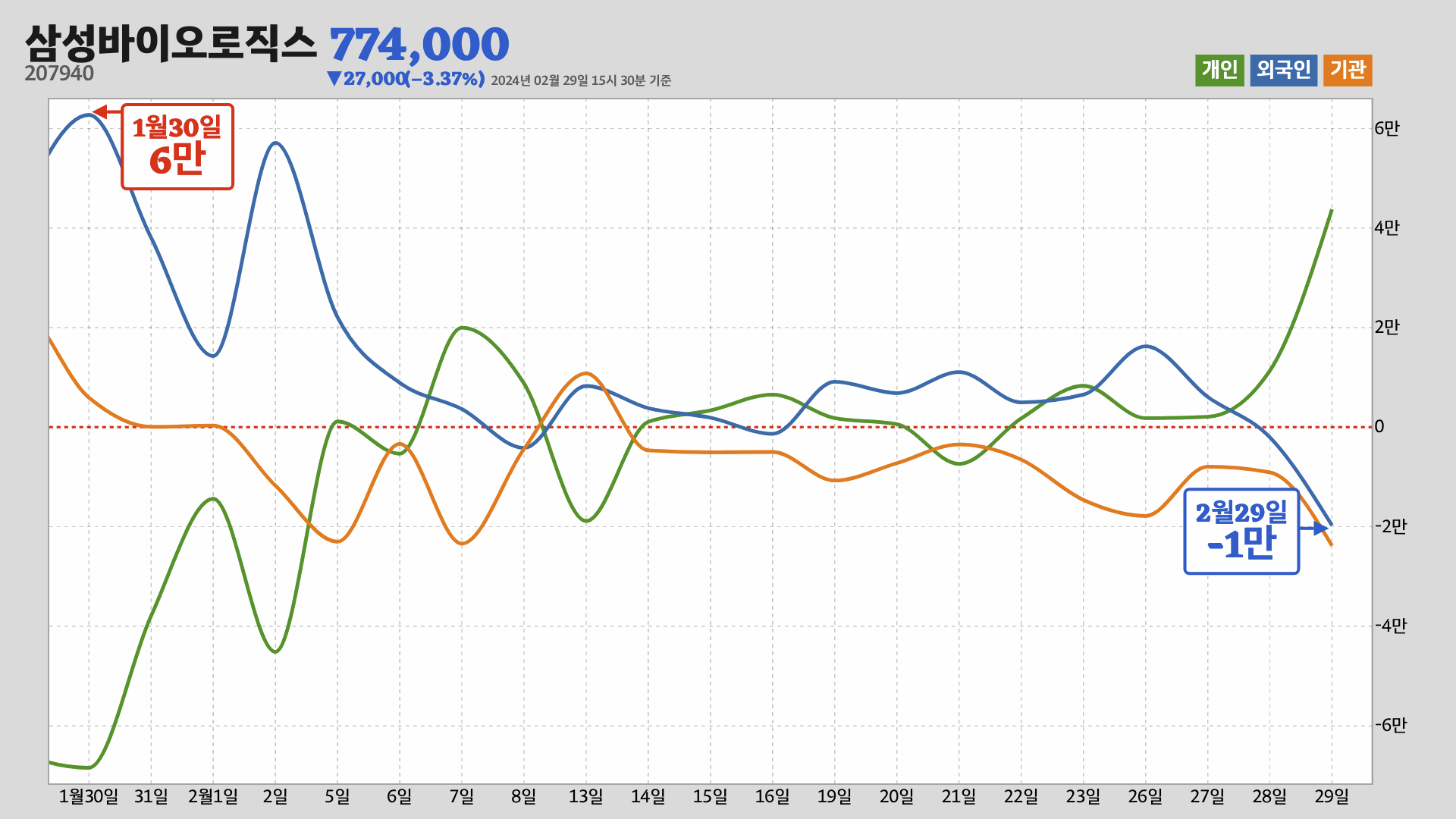Click the x-axis label 2월1일

pyautogui.click(x=213, y=797)
